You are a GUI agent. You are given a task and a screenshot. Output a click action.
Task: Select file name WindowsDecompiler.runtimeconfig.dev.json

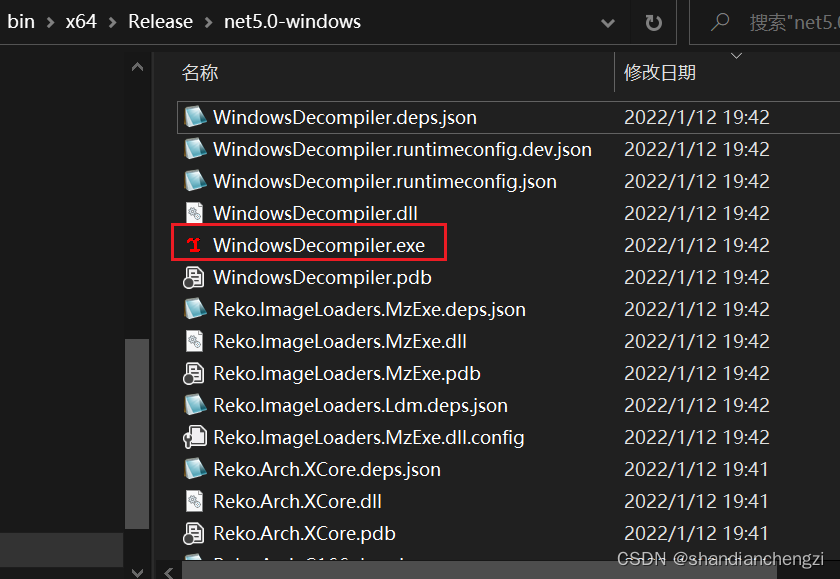402,149
